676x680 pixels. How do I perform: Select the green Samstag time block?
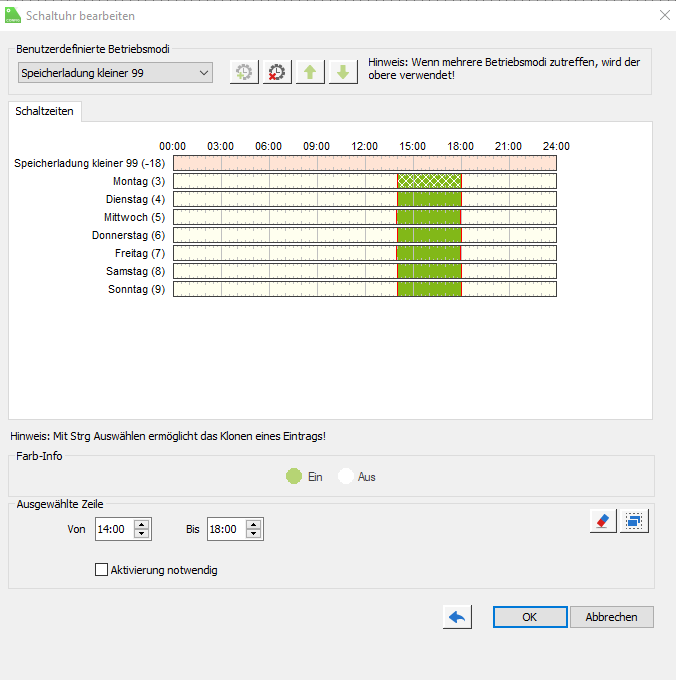pyautogui.click(x=429, y=271)
